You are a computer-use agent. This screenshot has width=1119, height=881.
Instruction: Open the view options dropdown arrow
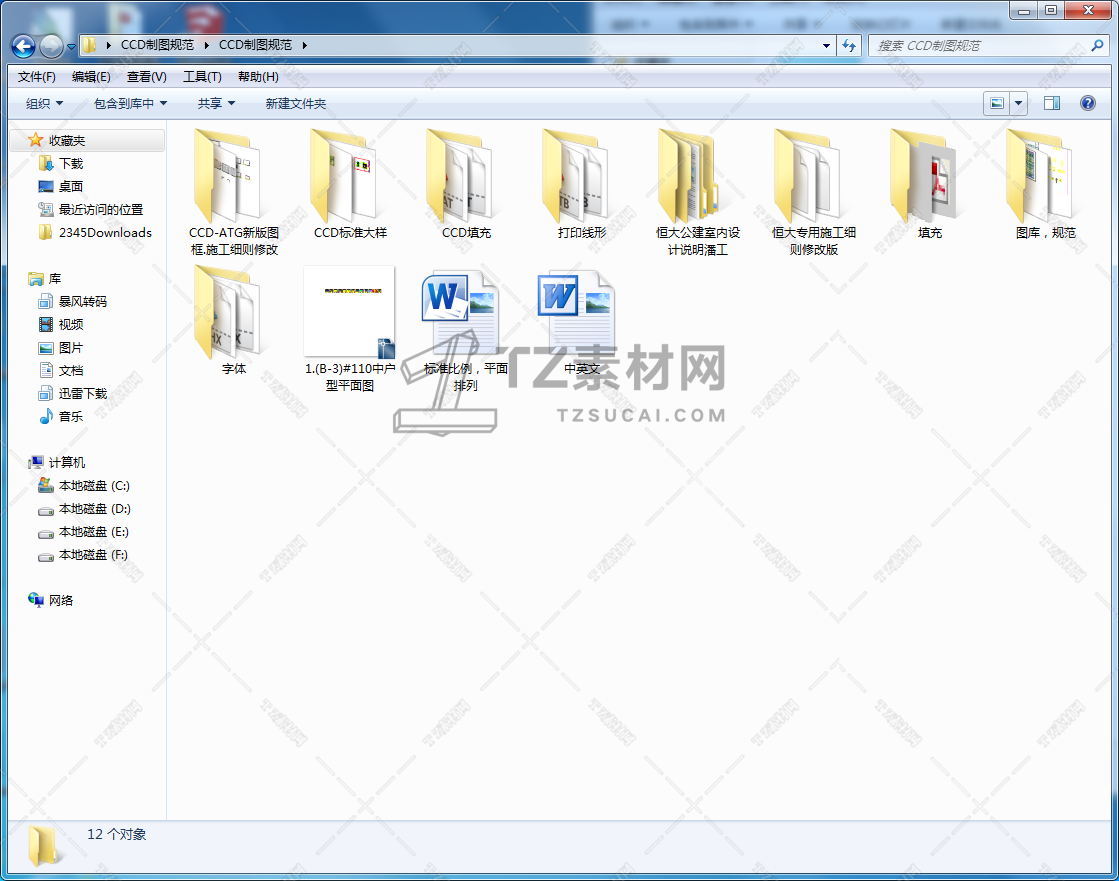1018,103
